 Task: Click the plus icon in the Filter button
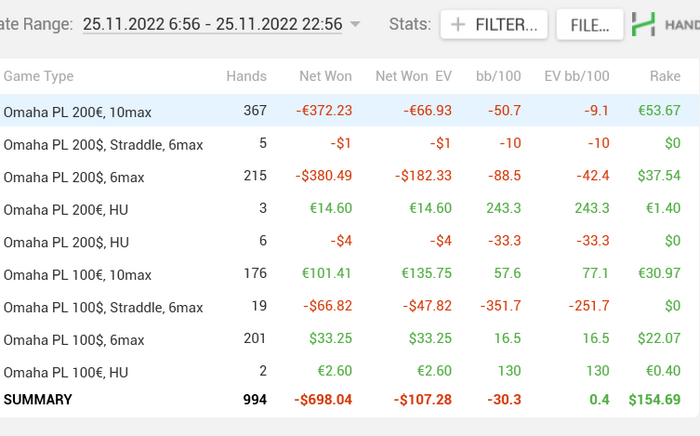[x=459, y=25]
